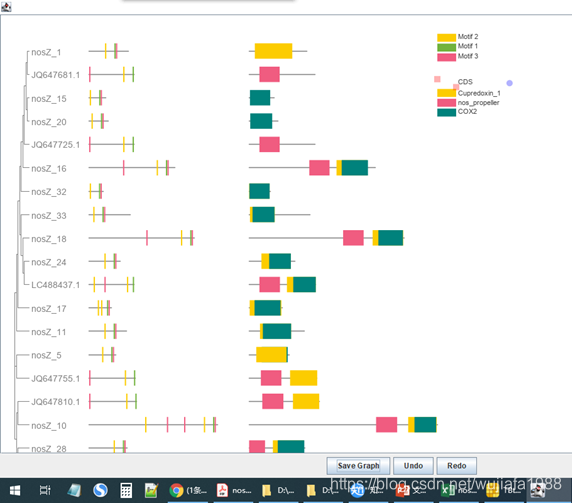Click the Undo button
572x503 pixels.
[413, 466]
